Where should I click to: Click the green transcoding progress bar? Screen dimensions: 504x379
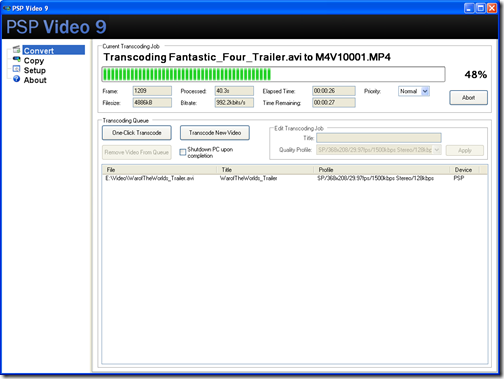(273, 74)
